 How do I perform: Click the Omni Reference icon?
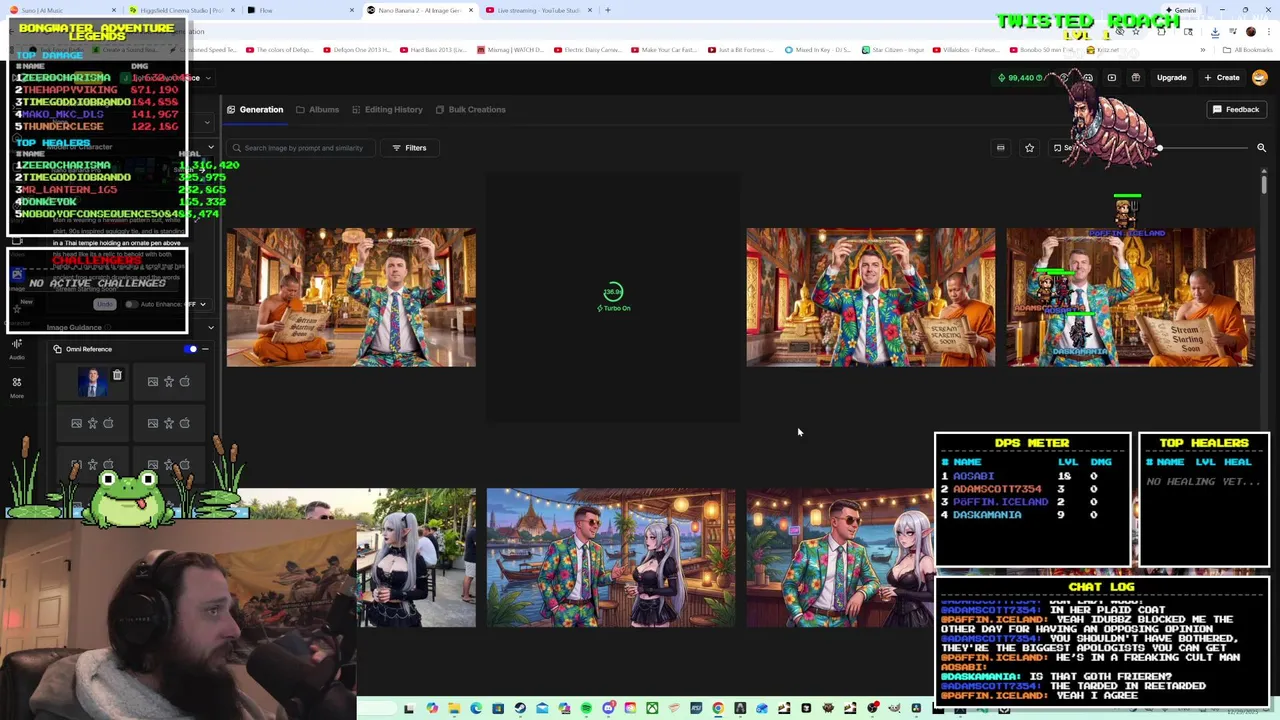(57, 349)
